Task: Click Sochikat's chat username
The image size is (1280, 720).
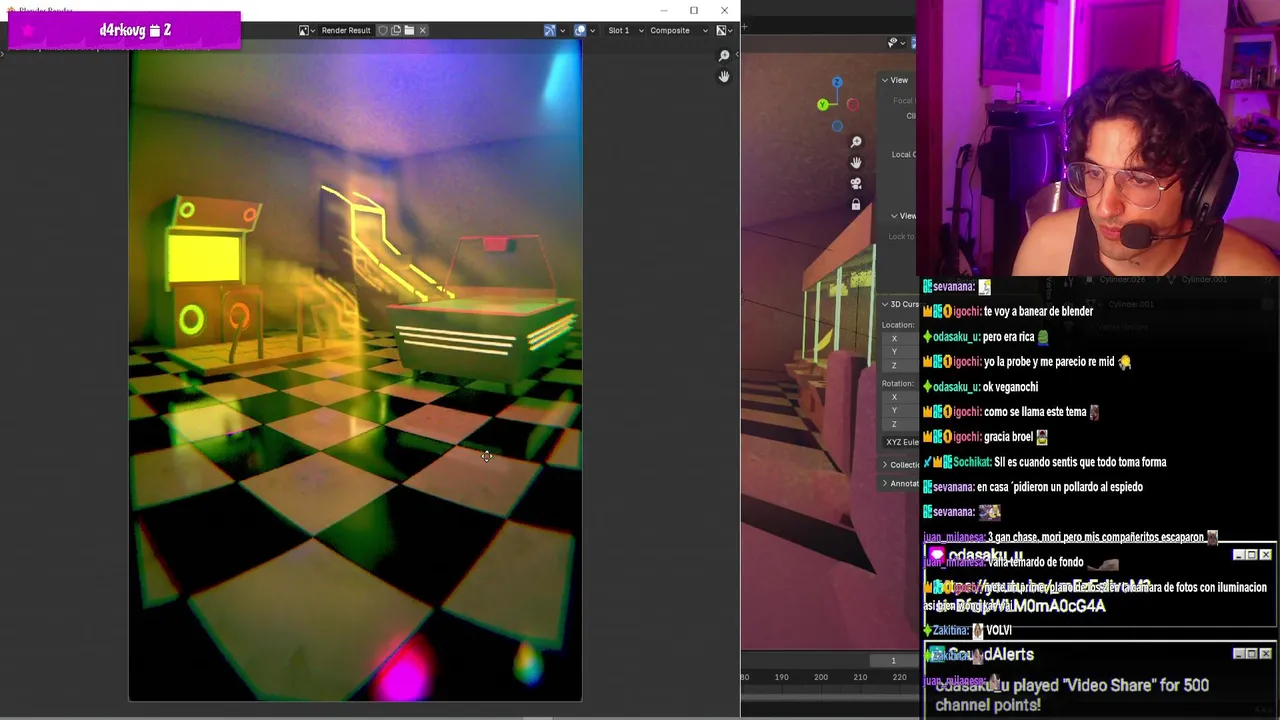Action: pyautogui.click(x=971, y=462)
